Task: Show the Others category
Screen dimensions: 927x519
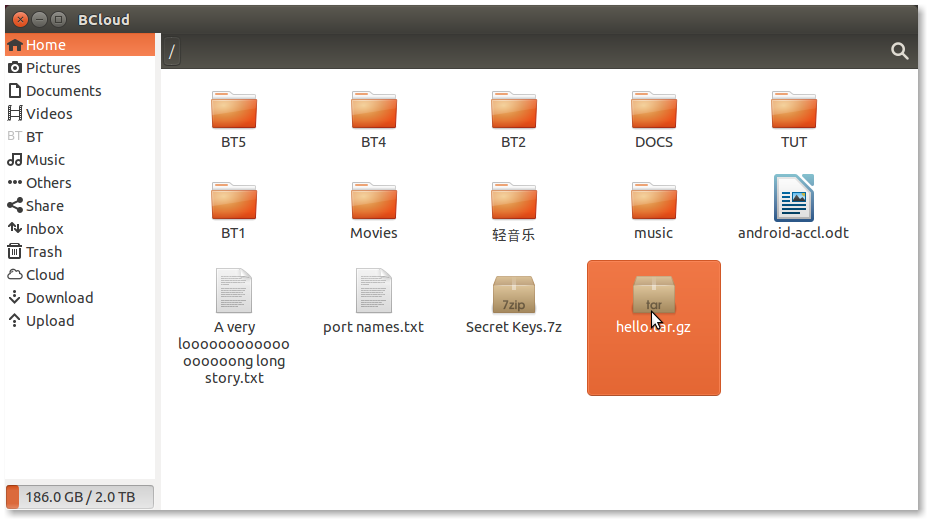Action: pyautogui.click(x=80, y=183)
